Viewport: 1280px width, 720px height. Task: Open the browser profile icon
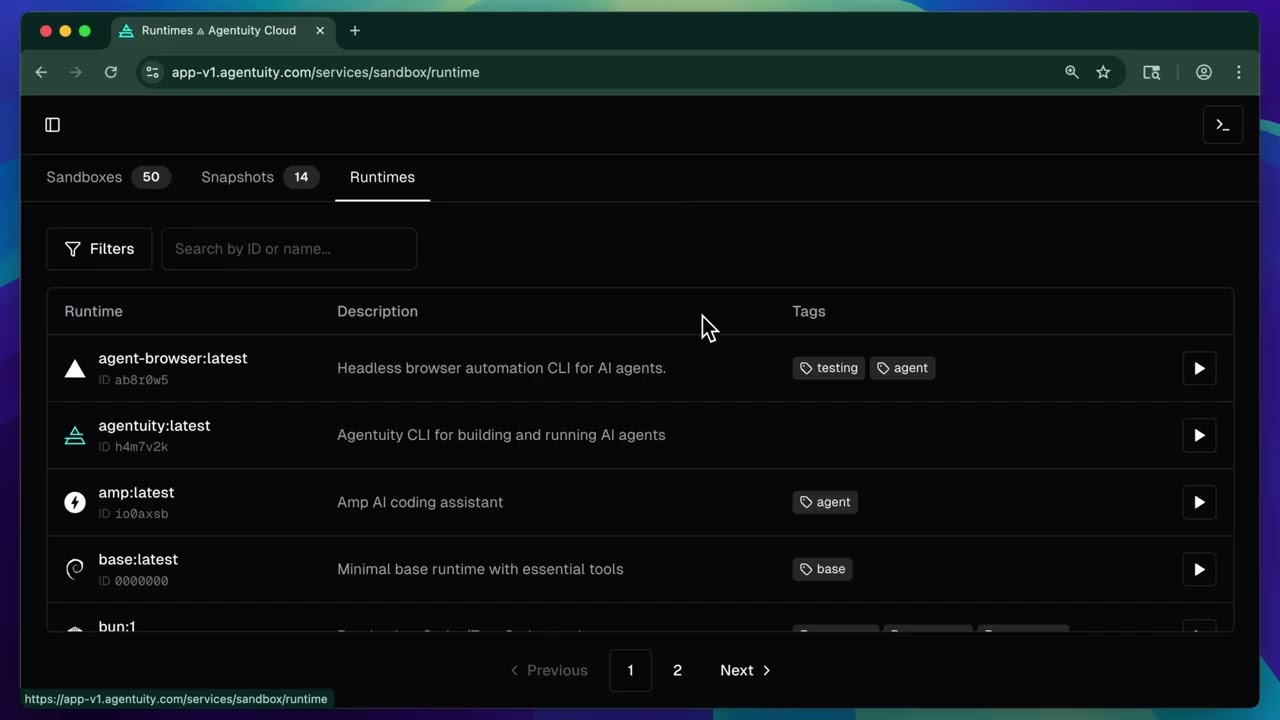[1204, 72]
